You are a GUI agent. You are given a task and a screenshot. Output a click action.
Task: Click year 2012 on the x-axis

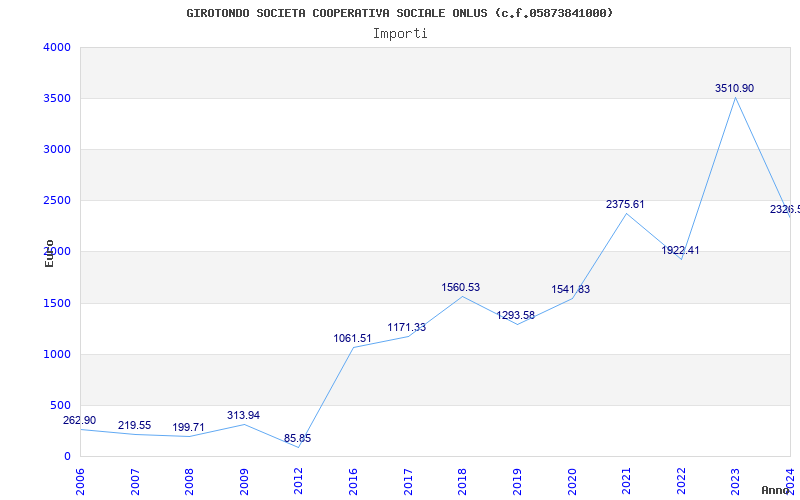click(299, 481)
